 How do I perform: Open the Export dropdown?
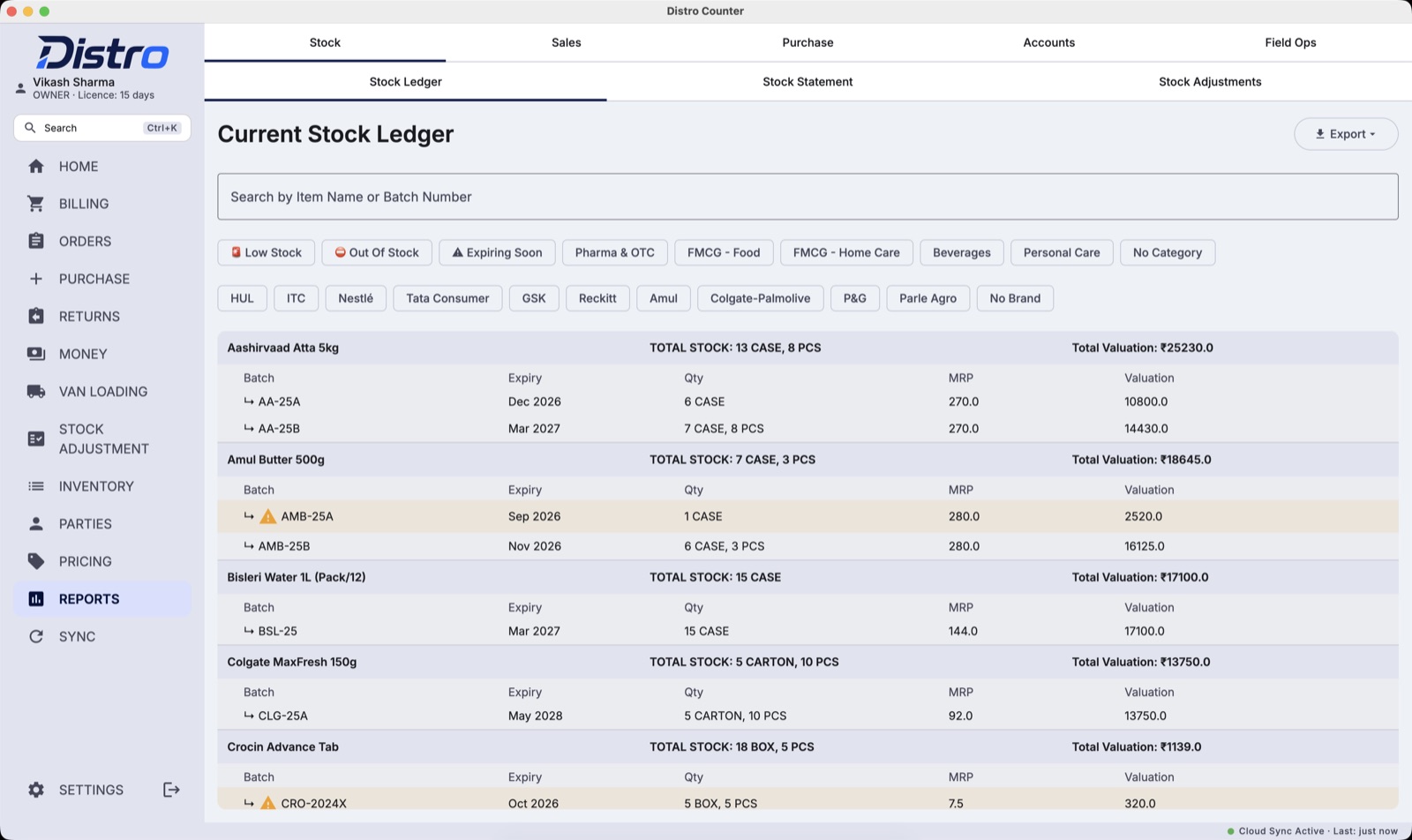click(x=1346, y=134)
